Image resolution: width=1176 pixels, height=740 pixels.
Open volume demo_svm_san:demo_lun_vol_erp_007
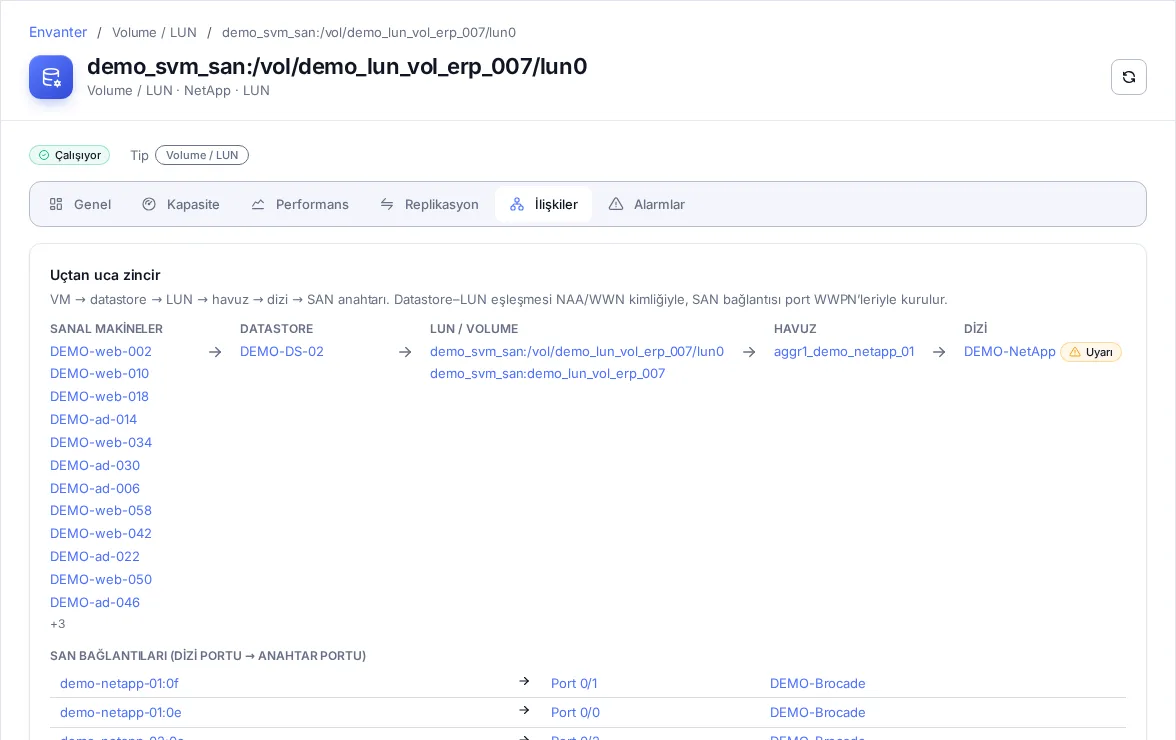548,373
